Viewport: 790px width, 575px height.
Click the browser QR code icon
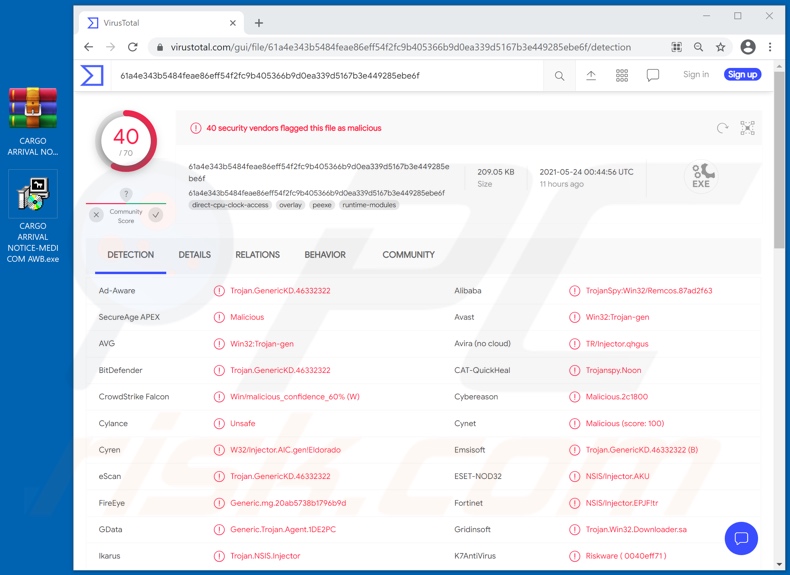(677, 47)
